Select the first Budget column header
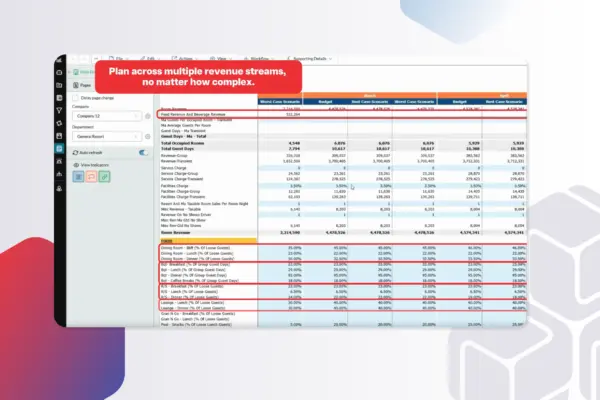Screen dimensions: 600x400 pos(325,102)
